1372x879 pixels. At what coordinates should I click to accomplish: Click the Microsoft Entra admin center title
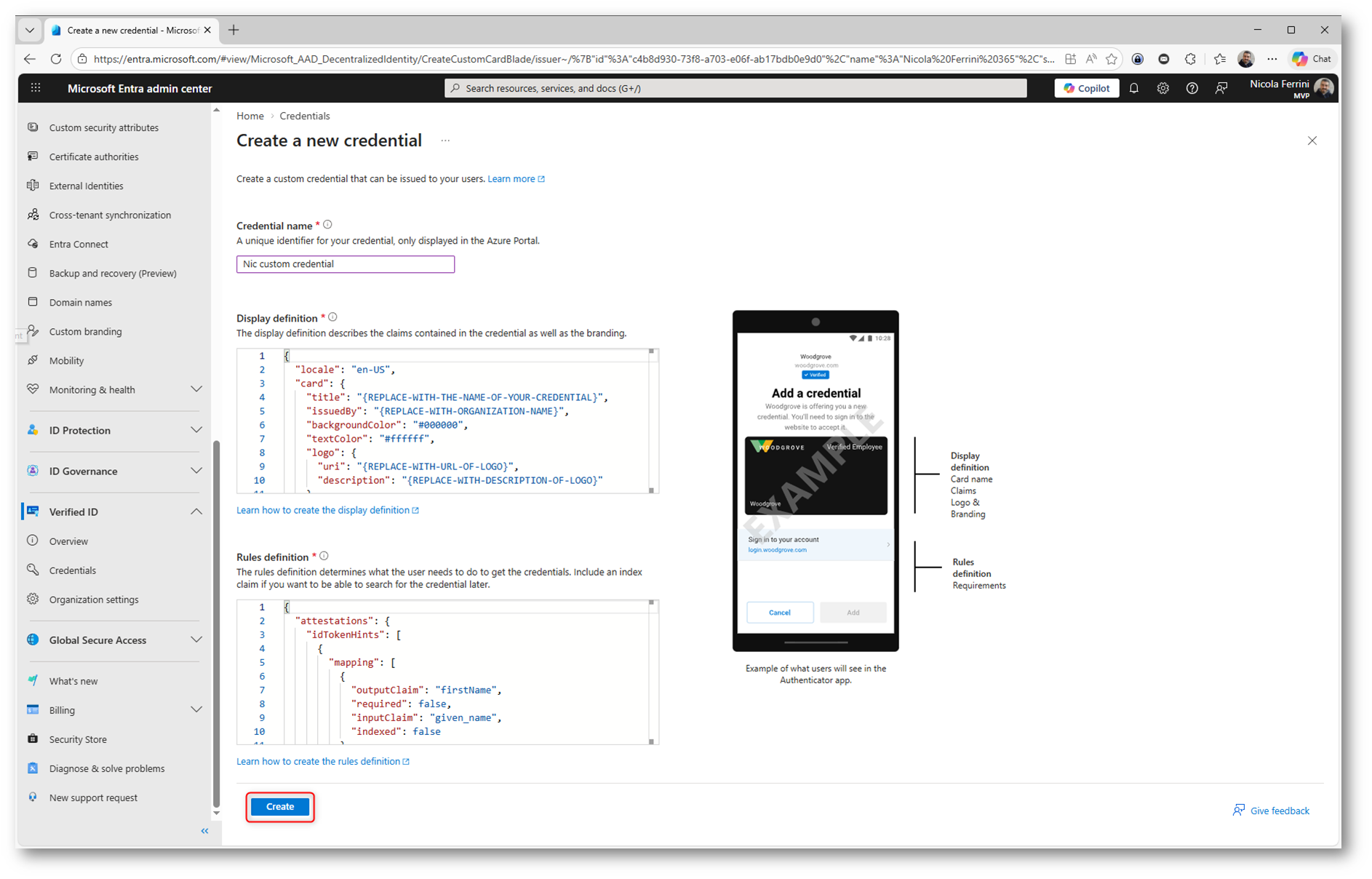click(x=140, y=88)
